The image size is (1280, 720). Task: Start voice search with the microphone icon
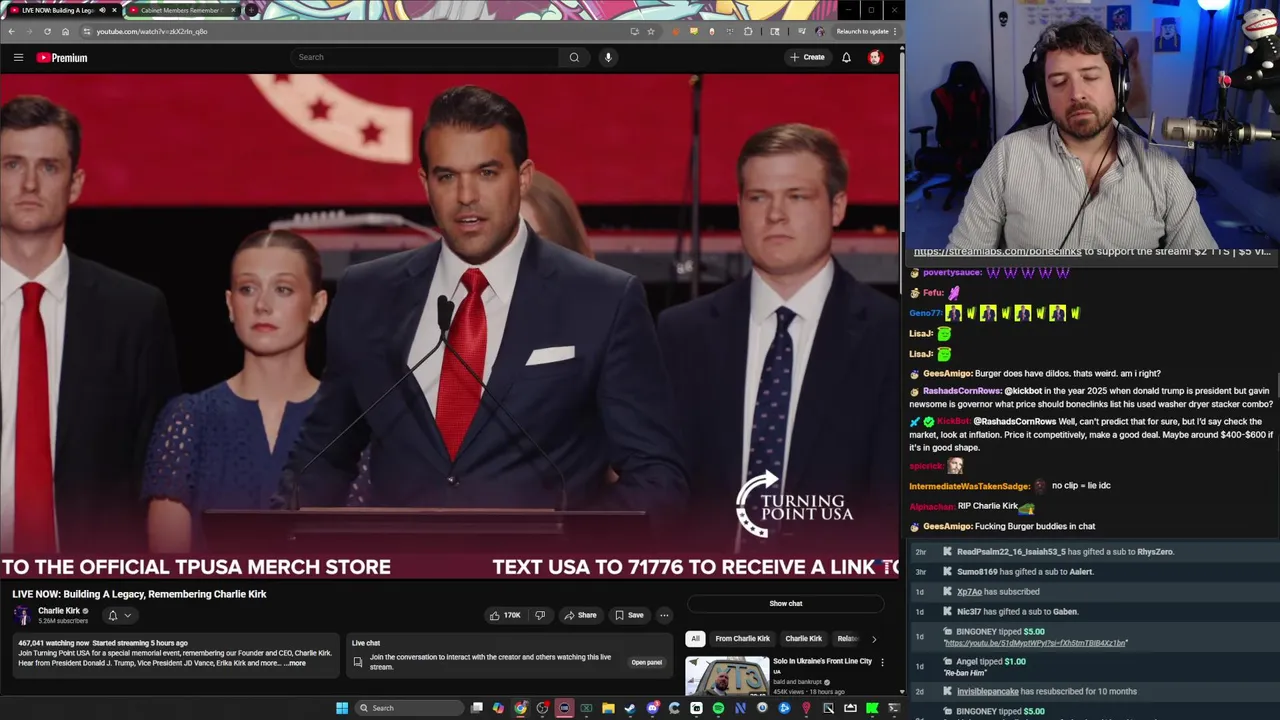[608, 57]
